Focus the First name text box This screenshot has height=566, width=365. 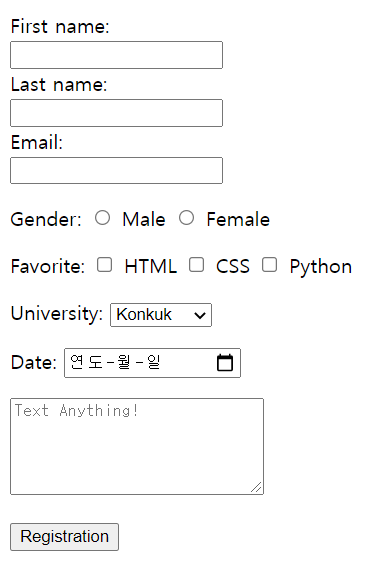pyautogui.click(x=116, y=55)
